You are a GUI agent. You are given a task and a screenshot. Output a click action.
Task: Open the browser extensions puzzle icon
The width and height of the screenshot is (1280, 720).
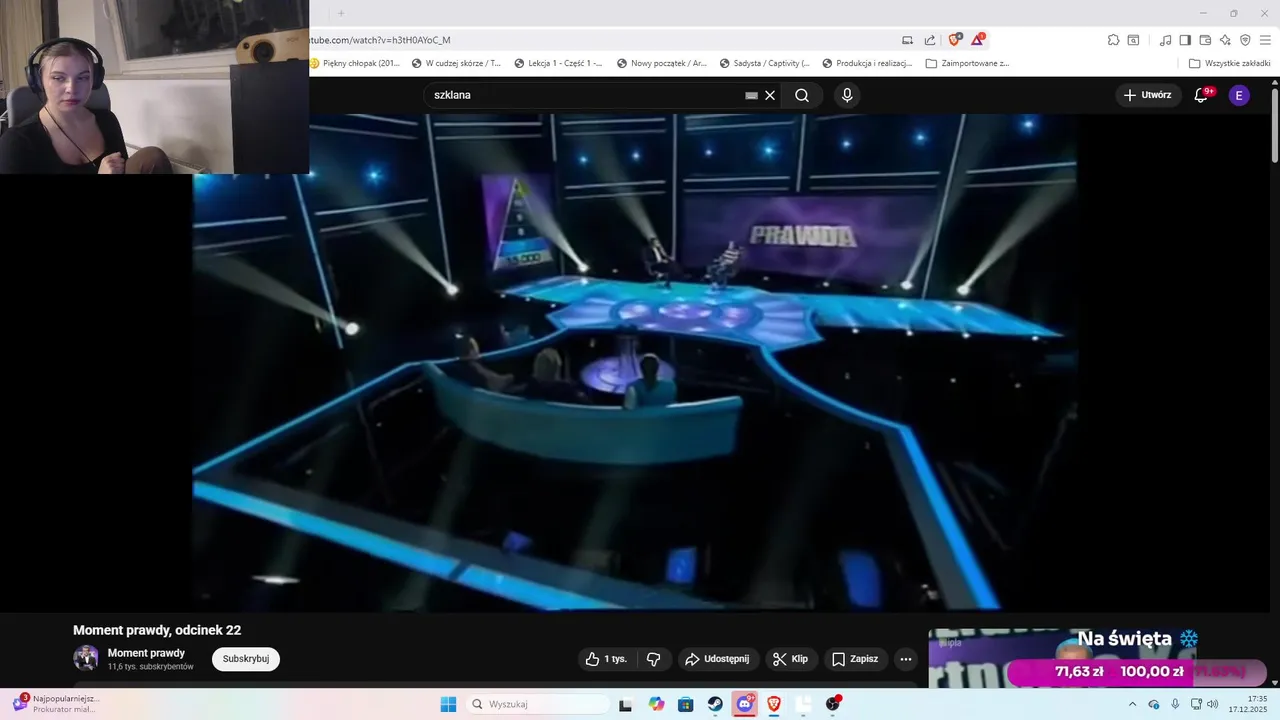1113,40
